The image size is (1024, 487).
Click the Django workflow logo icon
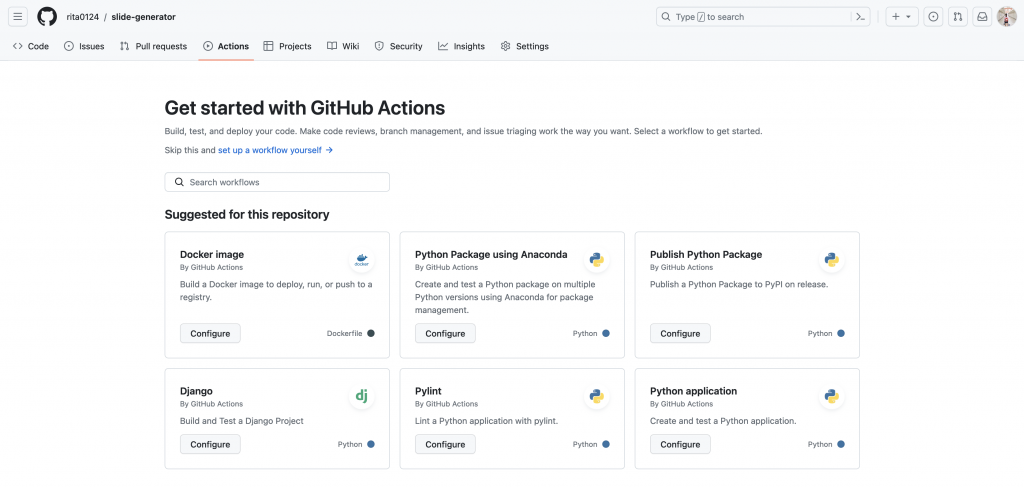point(361,397)
